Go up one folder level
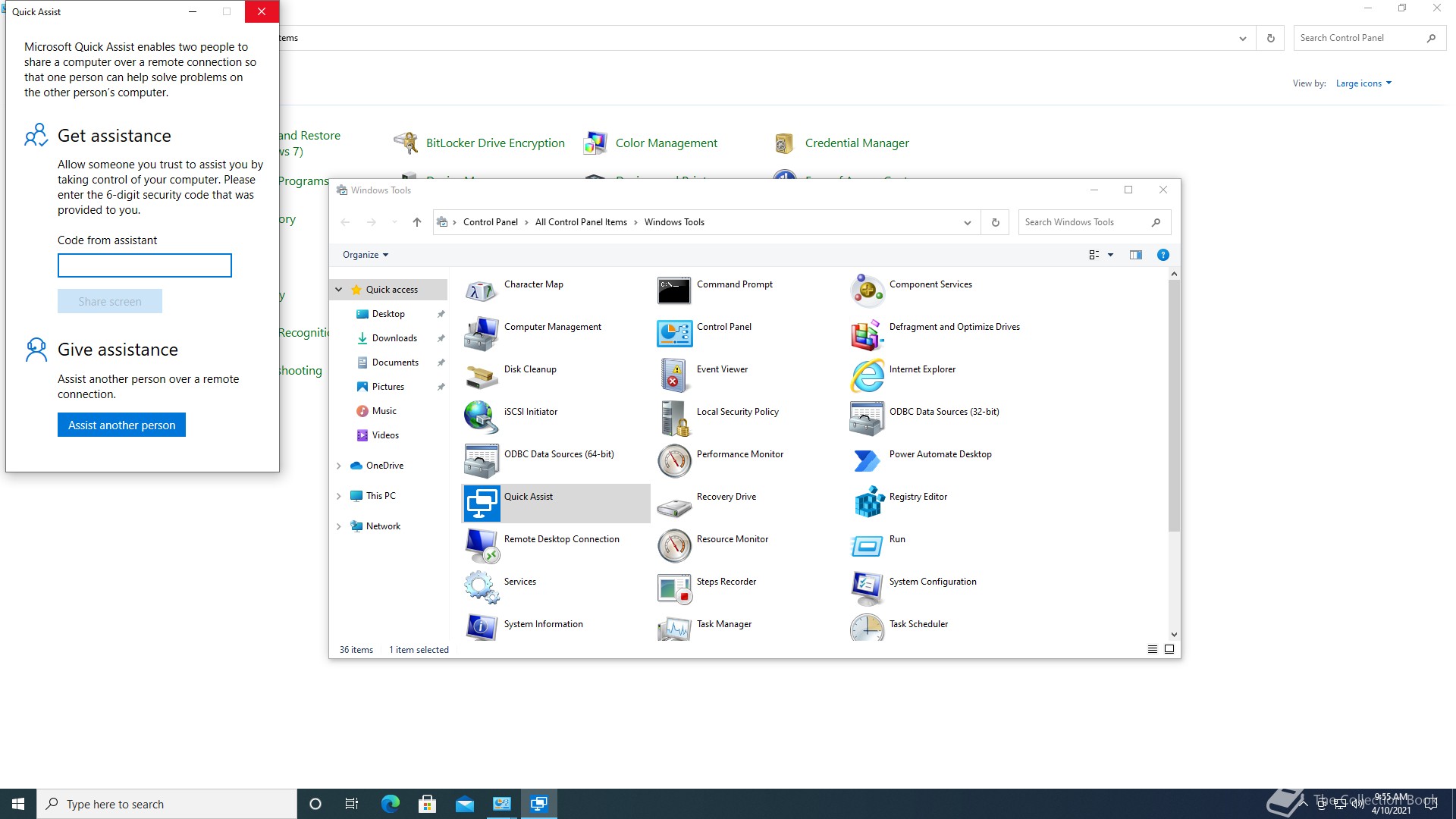Image resolution: width=1456 pixels, height=819 pixels. coord(416,222)
